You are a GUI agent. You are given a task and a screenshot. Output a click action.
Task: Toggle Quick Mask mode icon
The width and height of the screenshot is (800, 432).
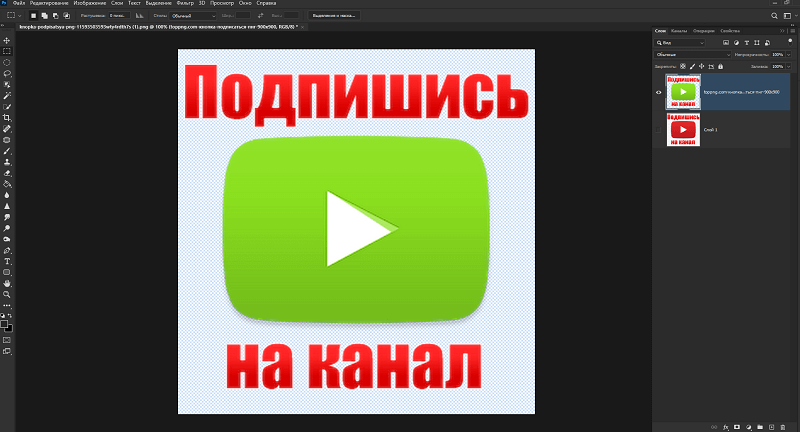pyautogui.click(x=7, y=340)
